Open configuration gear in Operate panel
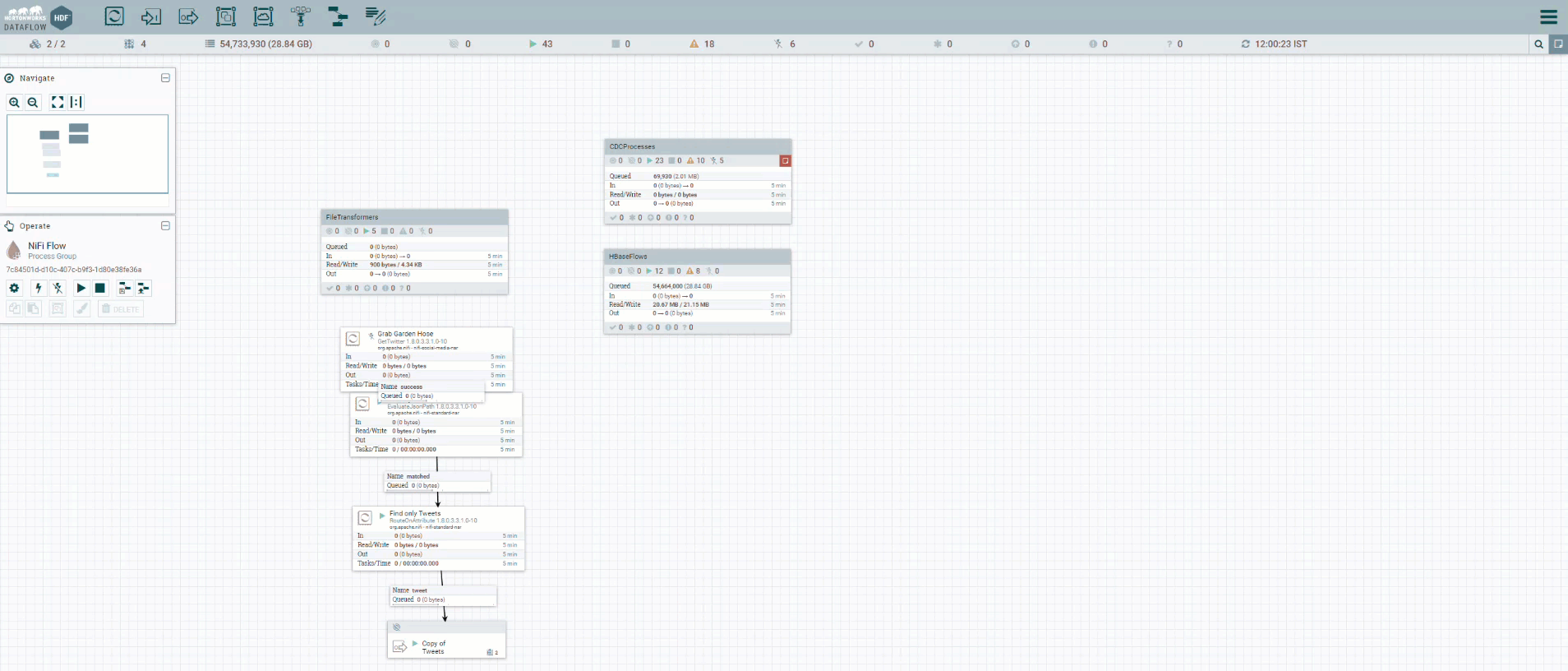This screenshot has width=1568, height=671. [14, 288]
